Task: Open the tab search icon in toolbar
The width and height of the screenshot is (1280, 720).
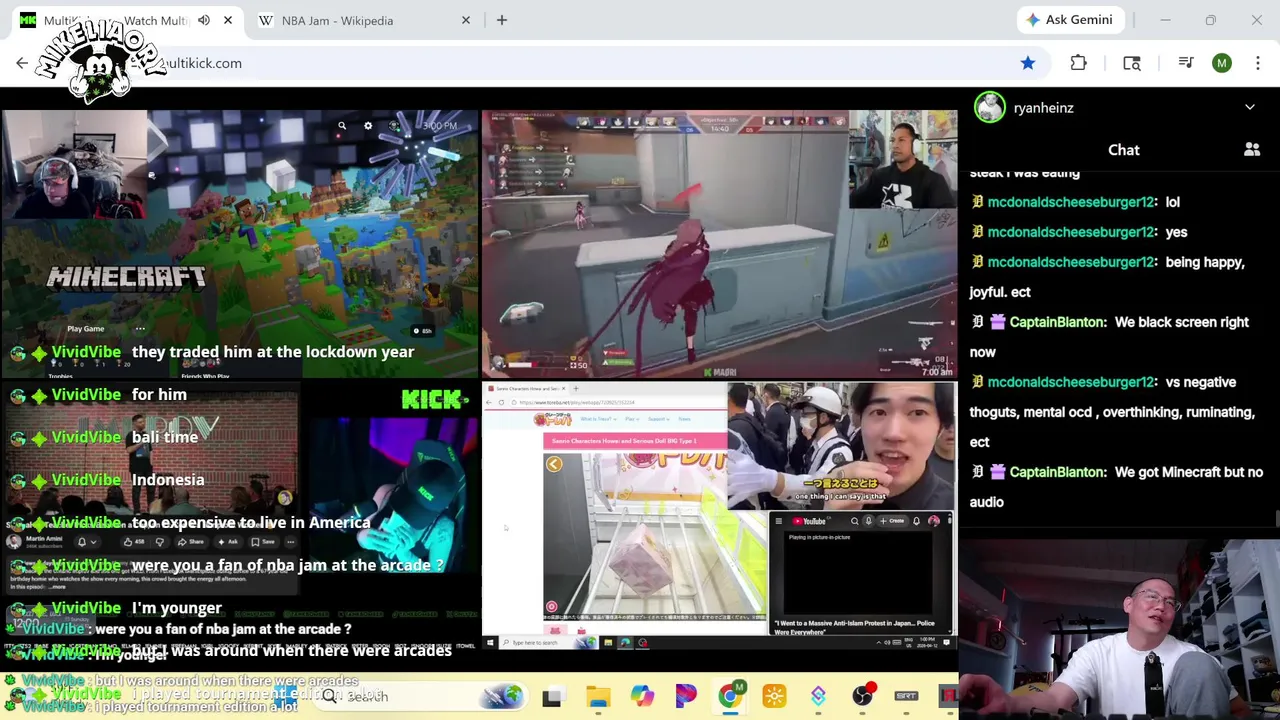Action: (x=1132, y=63)
